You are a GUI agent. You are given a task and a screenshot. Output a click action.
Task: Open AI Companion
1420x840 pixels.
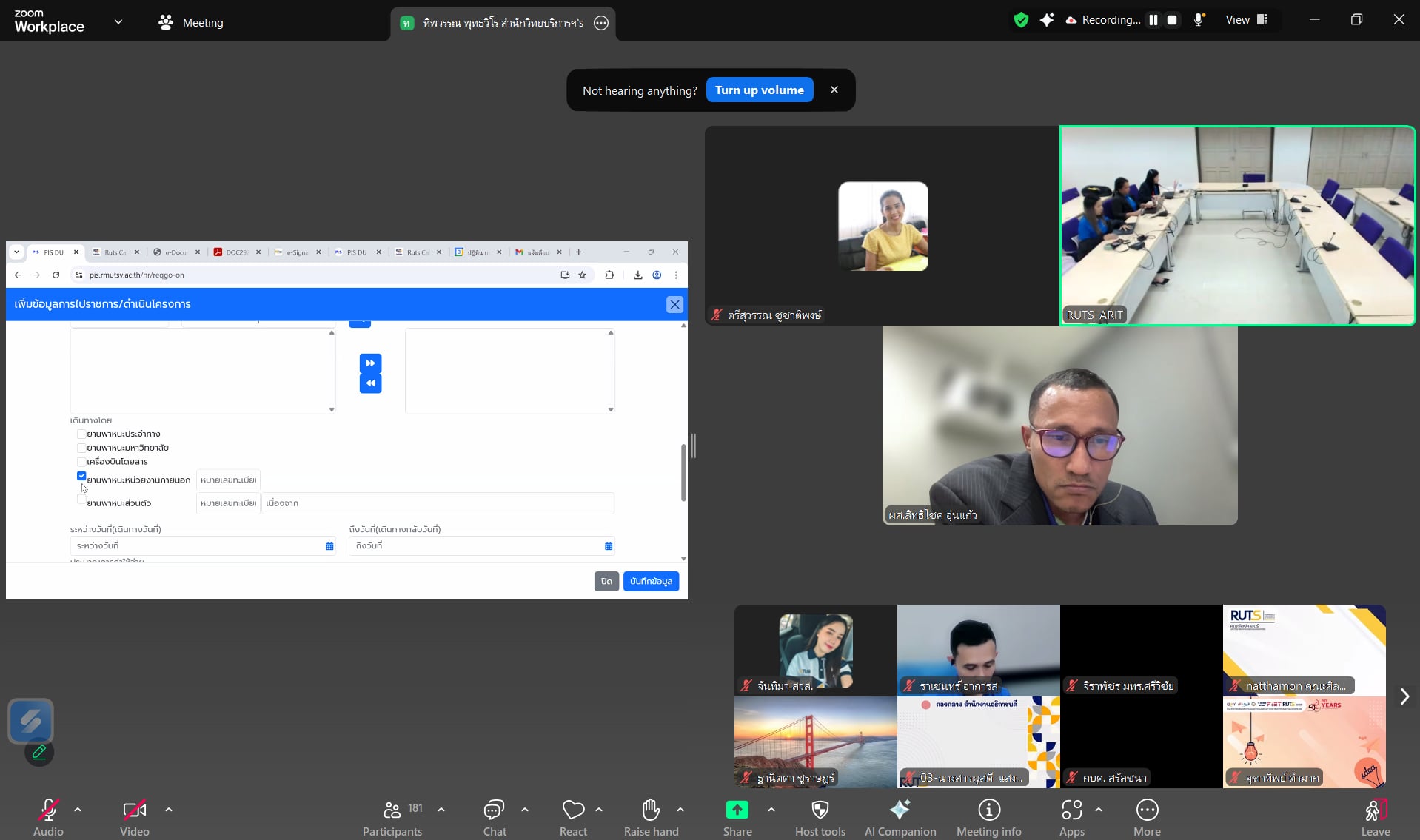(900, 816)
